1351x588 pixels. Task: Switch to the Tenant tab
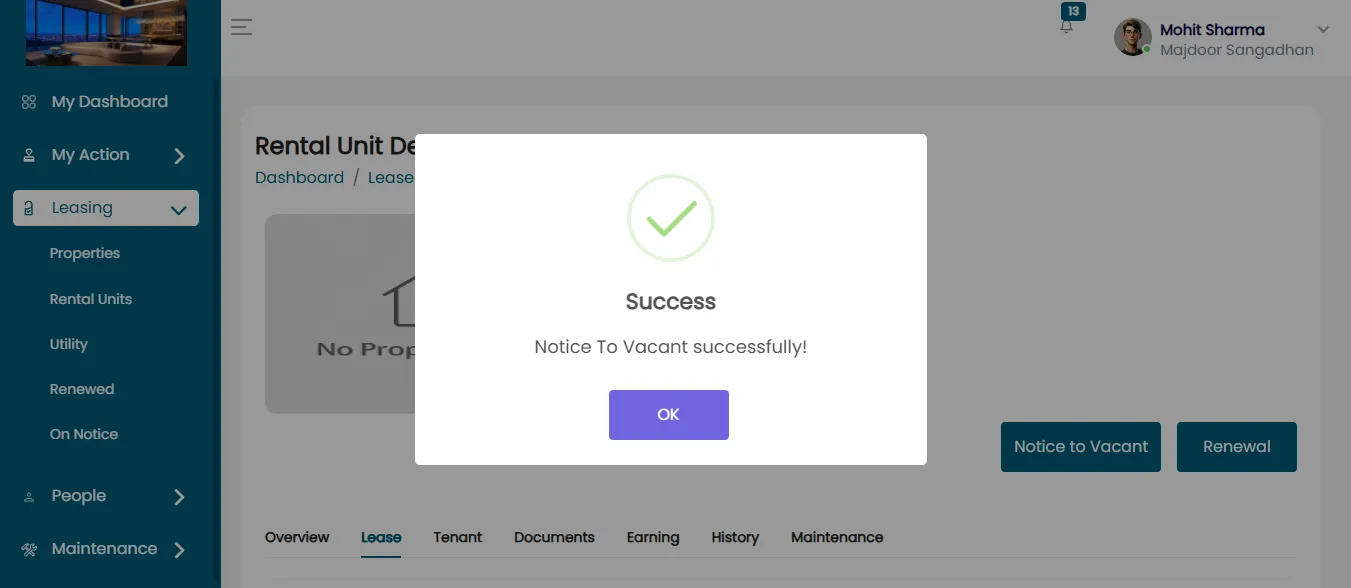pyautogui.click(x=458, y=537)
